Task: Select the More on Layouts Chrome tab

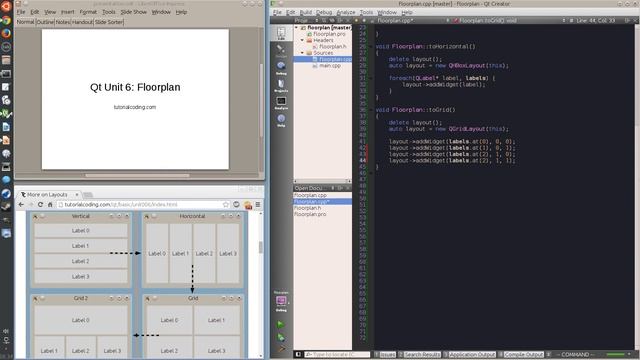Action: (49, 195)
